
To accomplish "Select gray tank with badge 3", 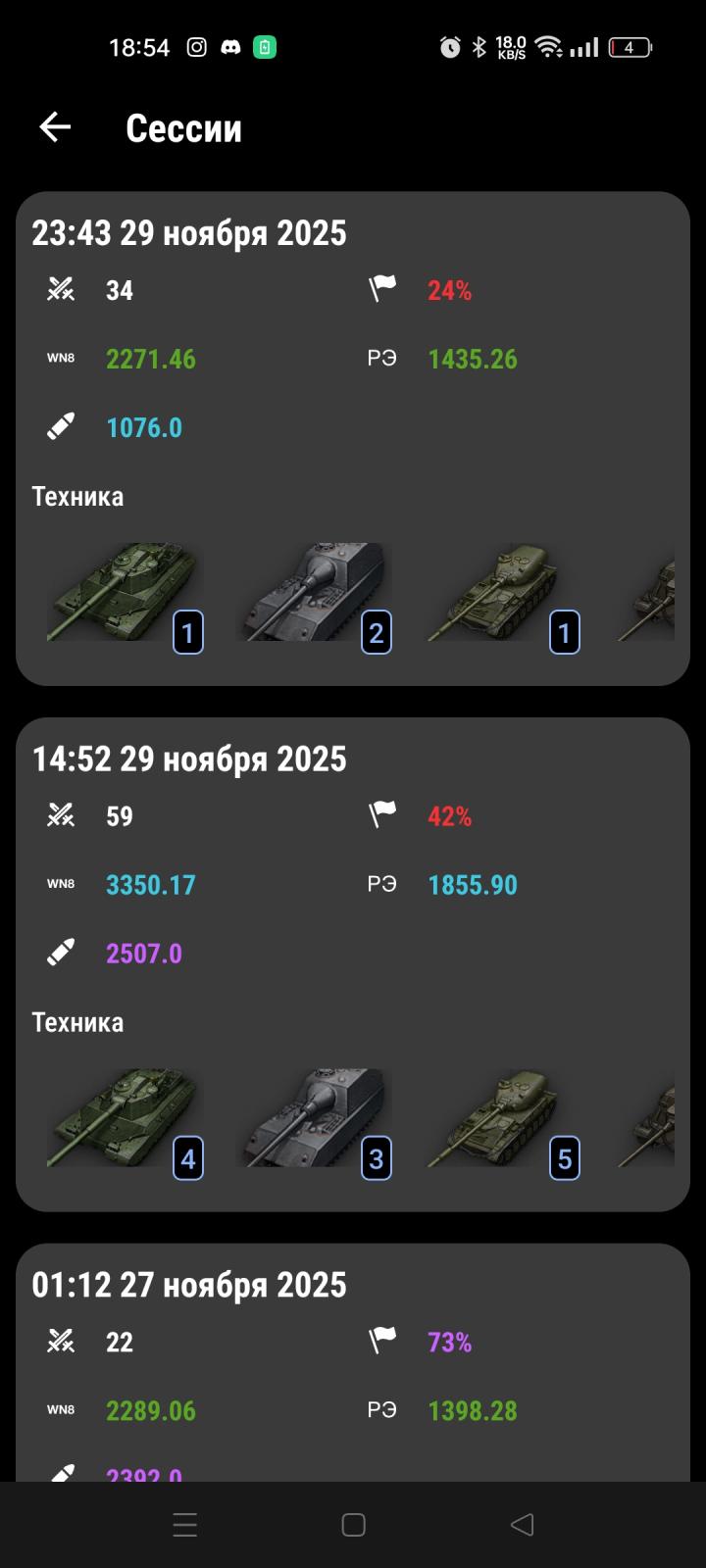I will 314,1119.
